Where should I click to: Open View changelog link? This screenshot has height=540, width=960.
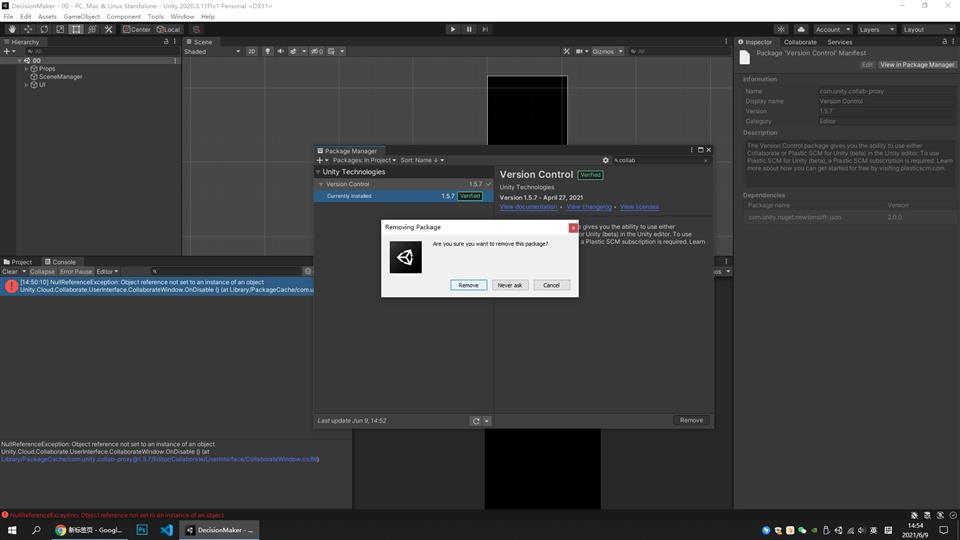coord(588,207)
